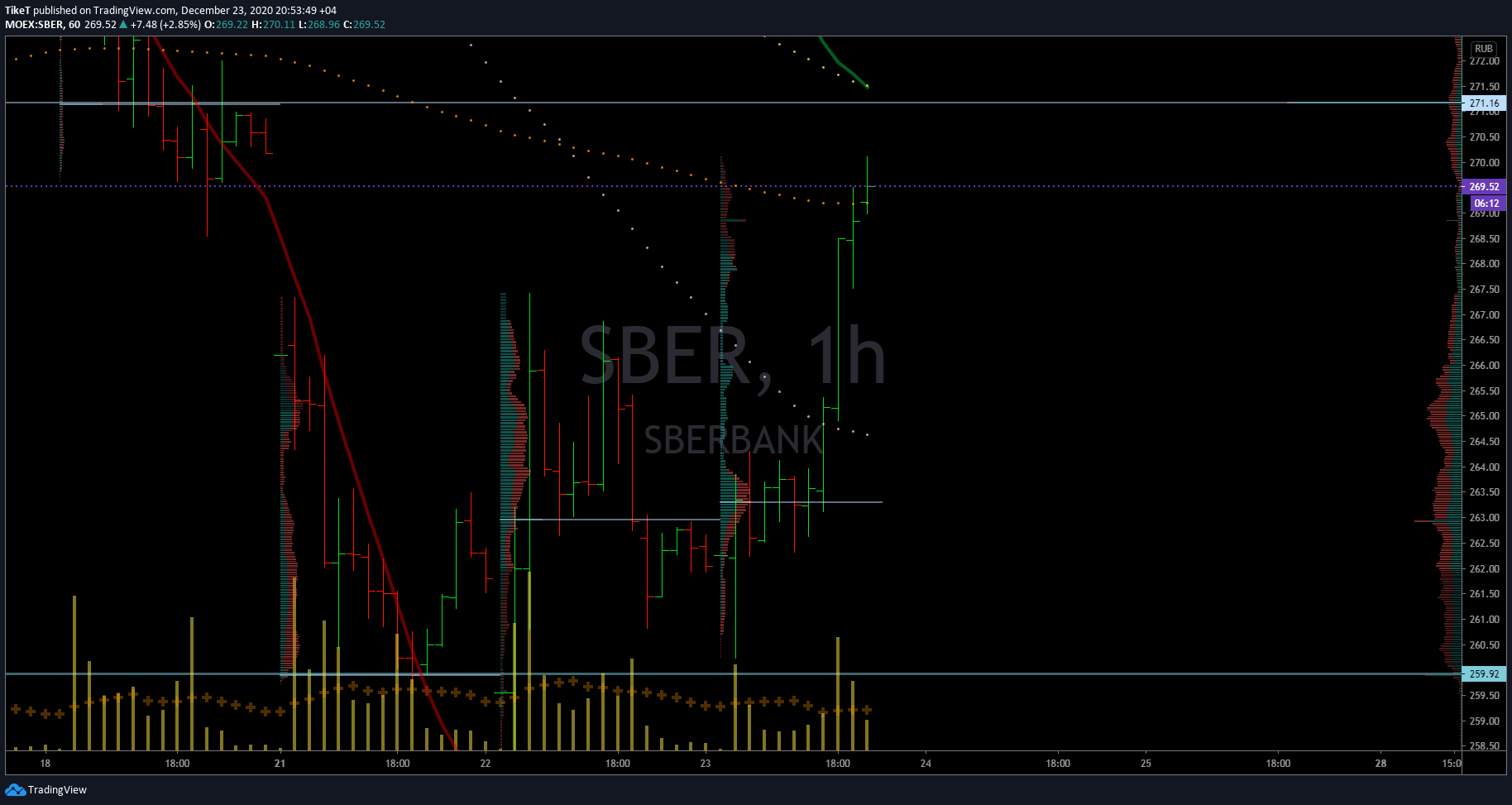Click the 266.00 tick on price scale
The height and width of the screenshot is (805, 1512).
pos(1484,366)
